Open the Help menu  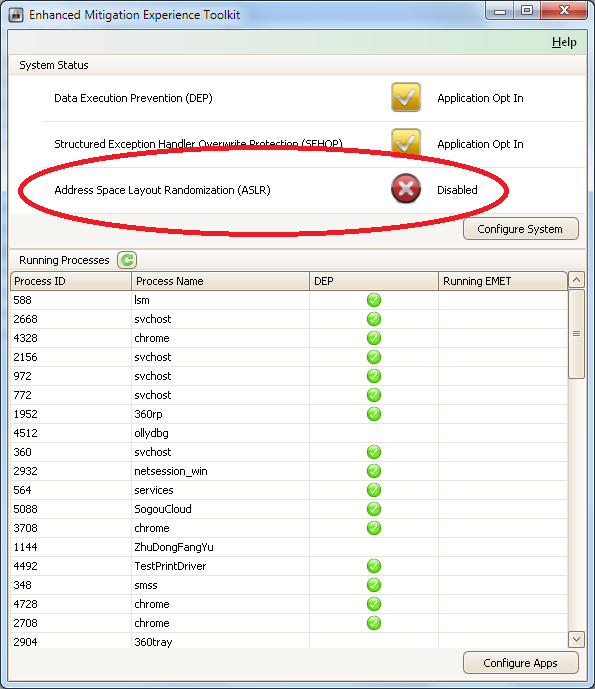click(564, 42)
